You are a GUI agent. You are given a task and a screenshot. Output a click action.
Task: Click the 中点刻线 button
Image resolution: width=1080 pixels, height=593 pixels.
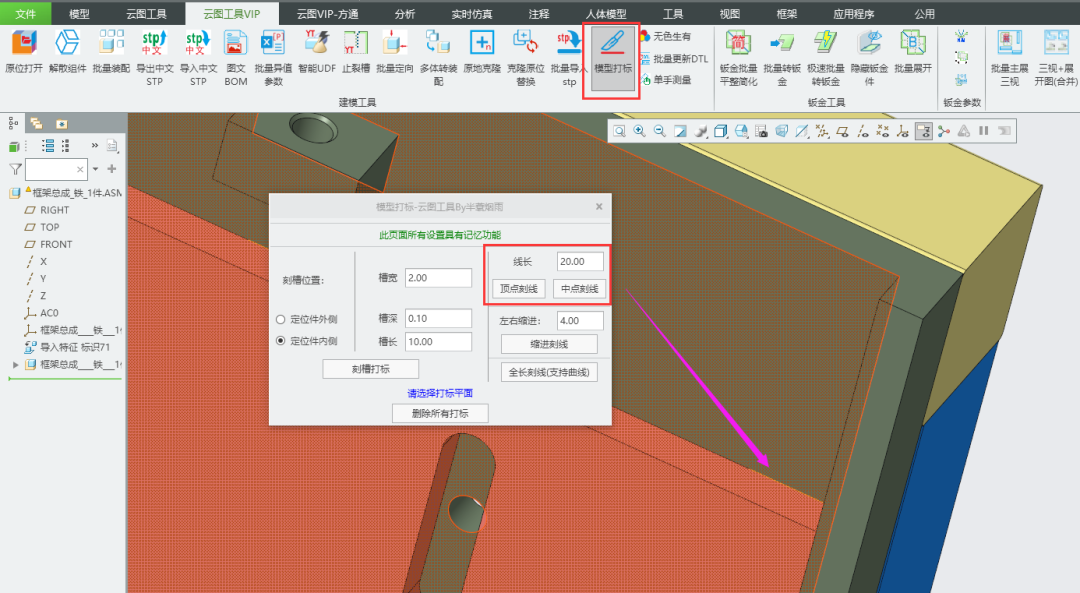579,289
